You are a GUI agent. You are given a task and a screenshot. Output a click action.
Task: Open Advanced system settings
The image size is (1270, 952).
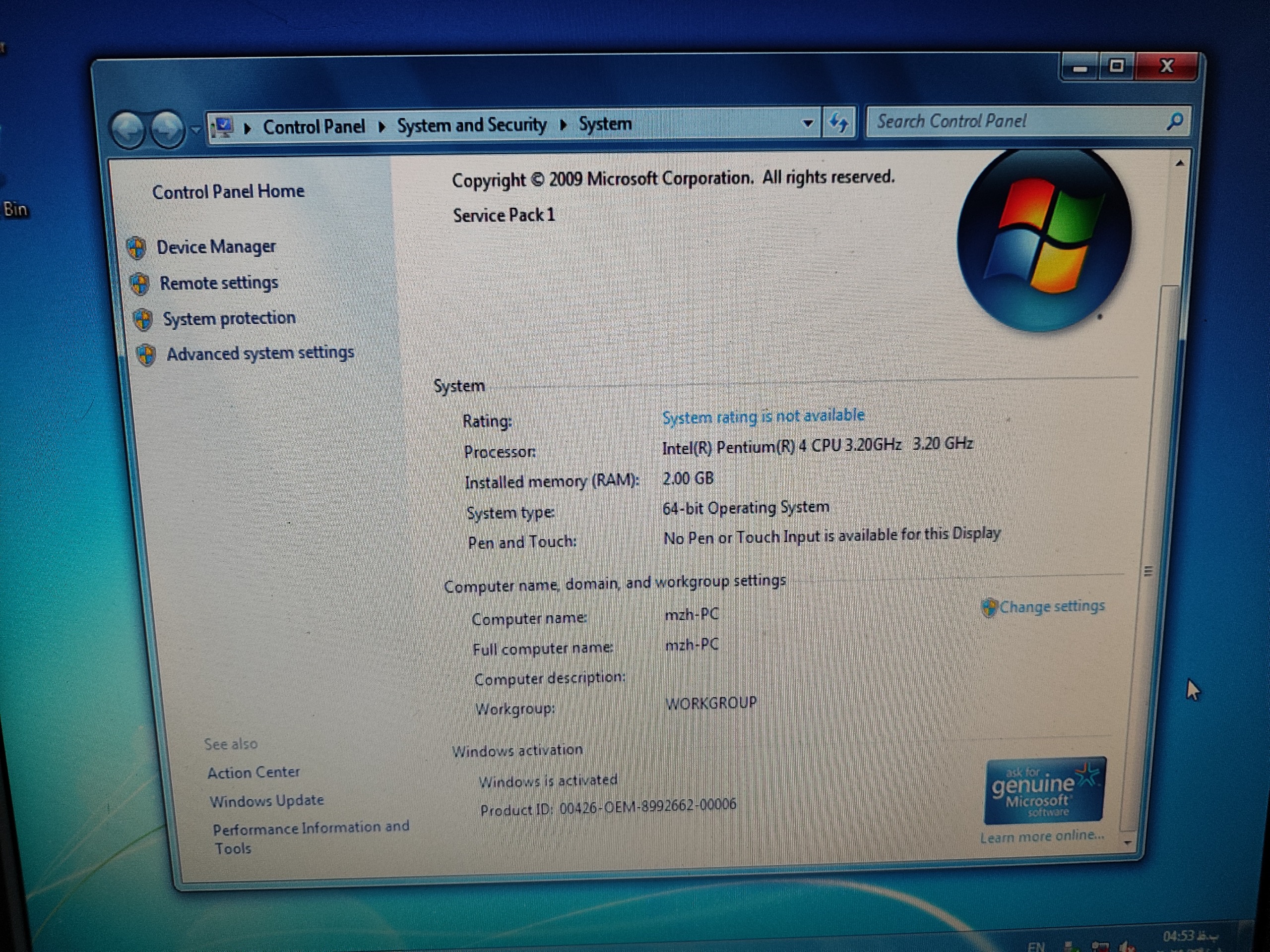tap(260, 353)
